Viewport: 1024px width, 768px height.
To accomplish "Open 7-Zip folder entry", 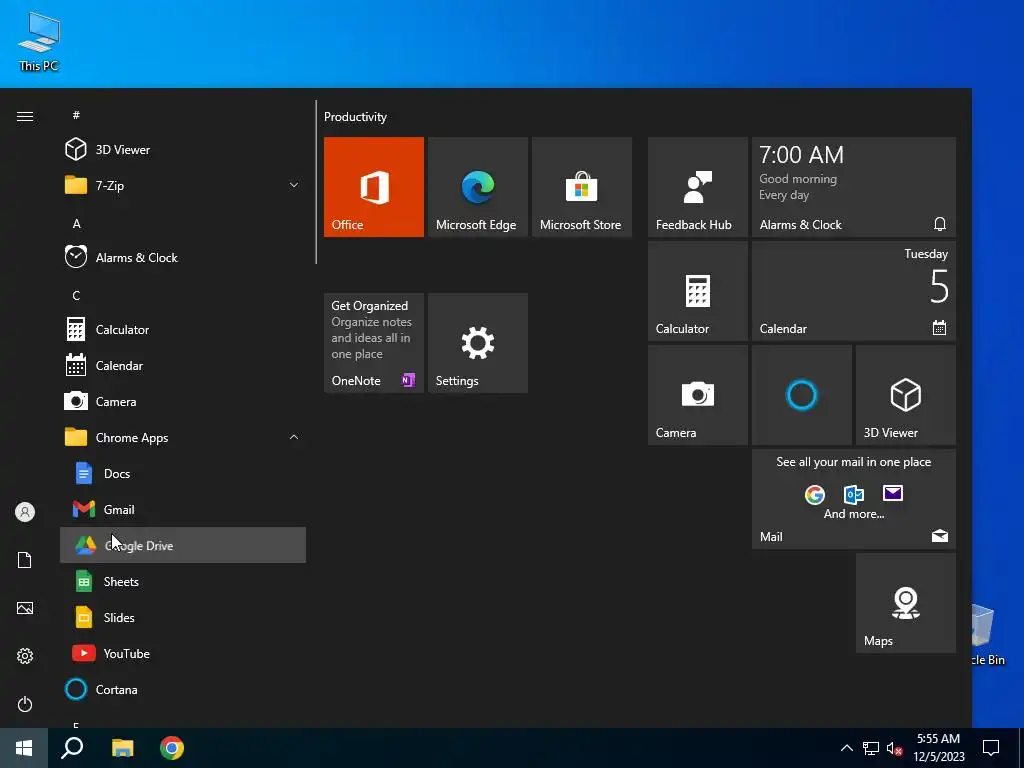I will coord(183,185).
